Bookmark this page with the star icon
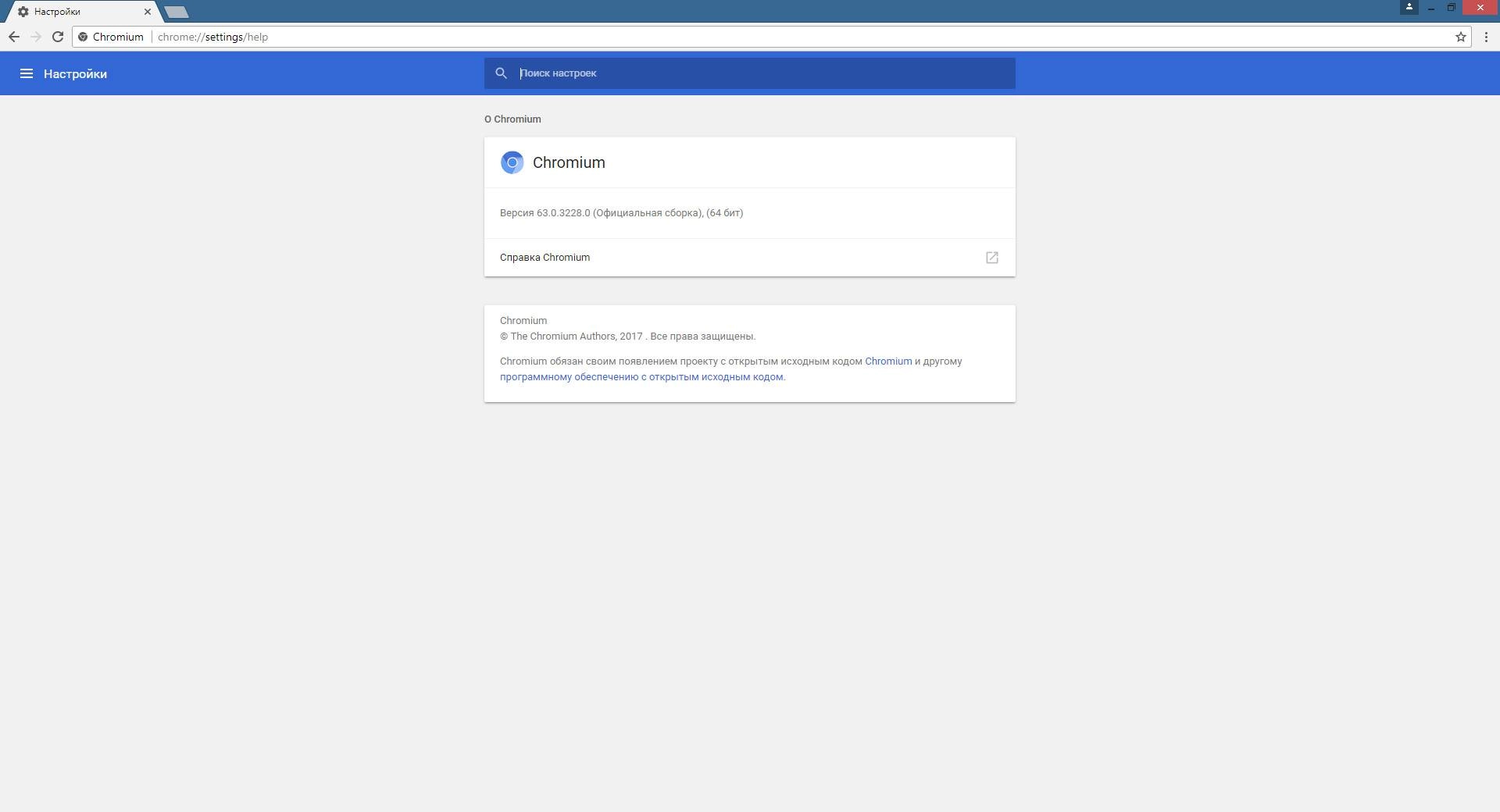The width and height of the screenshot is (1500, 812). pos(1460,37)
